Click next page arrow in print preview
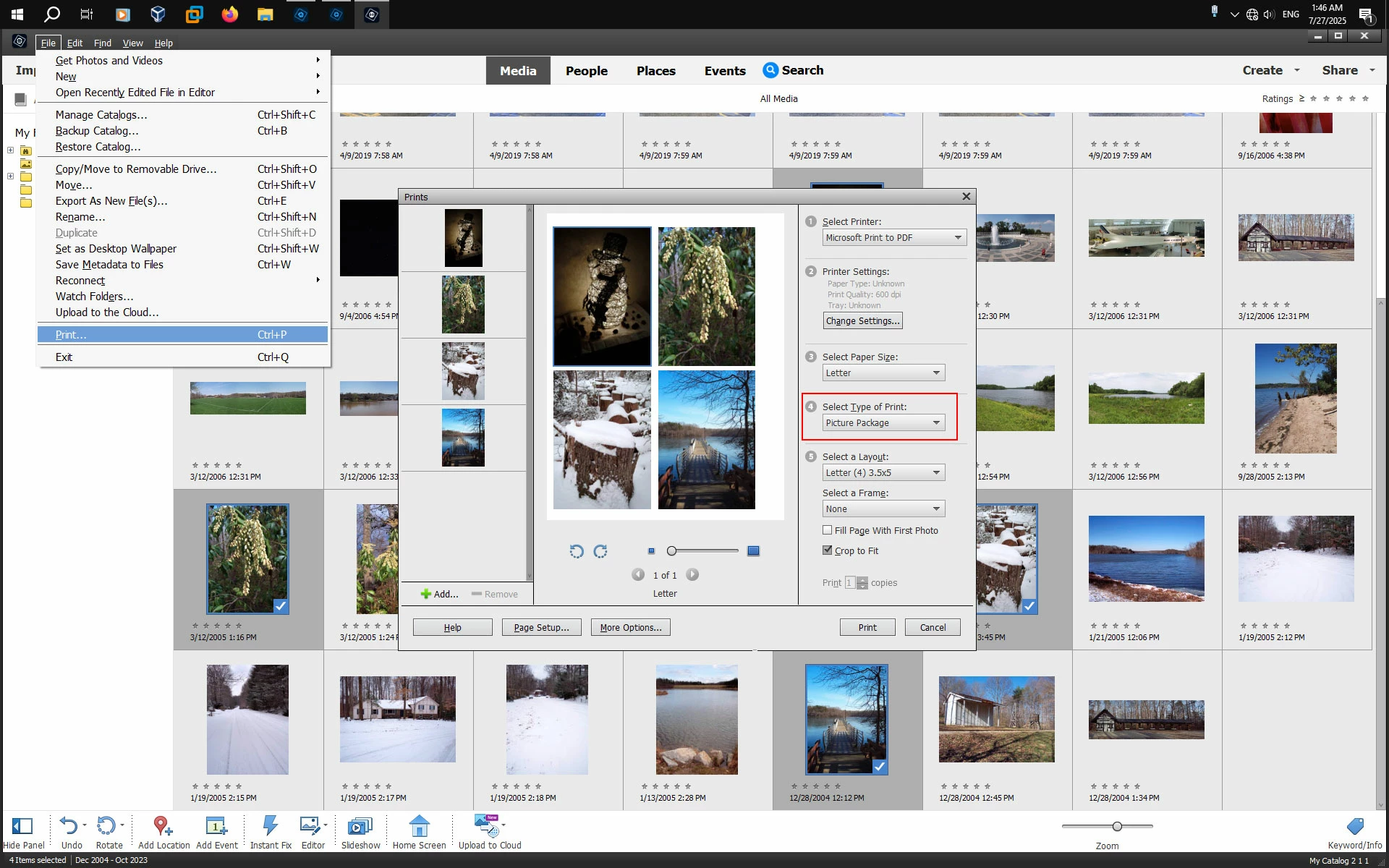Viewport: 1389px width, 868px height. [692, 575]
